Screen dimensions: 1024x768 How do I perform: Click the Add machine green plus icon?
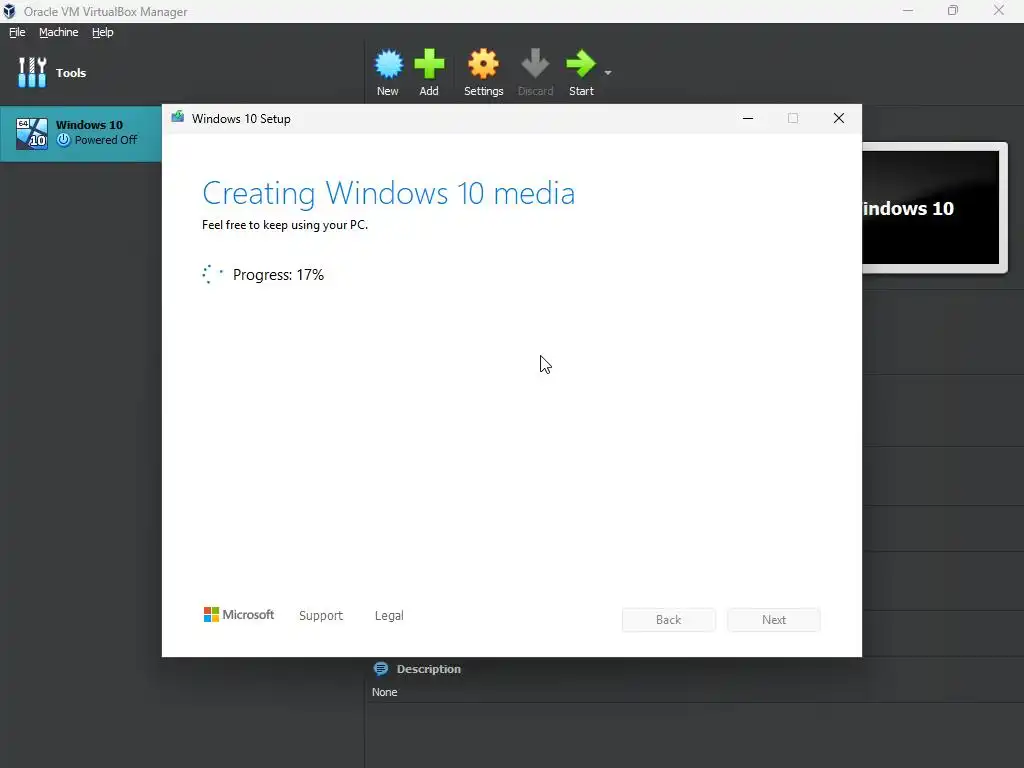tap(429, 64)
